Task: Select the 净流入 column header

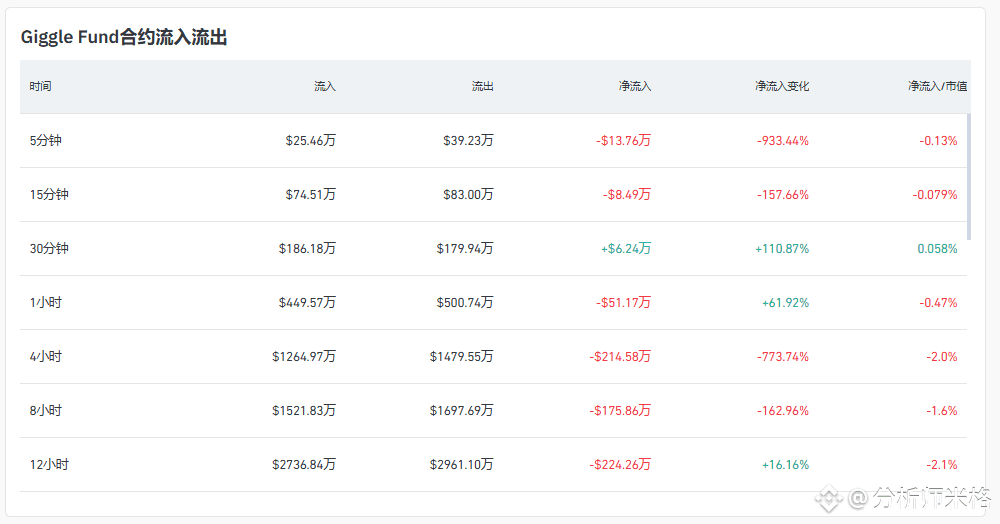Action: pos(635,87)
